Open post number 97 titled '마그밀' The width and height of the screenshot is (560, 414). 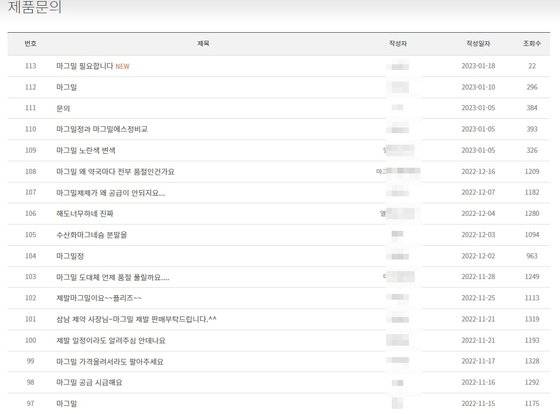click(x=66, y=404)
